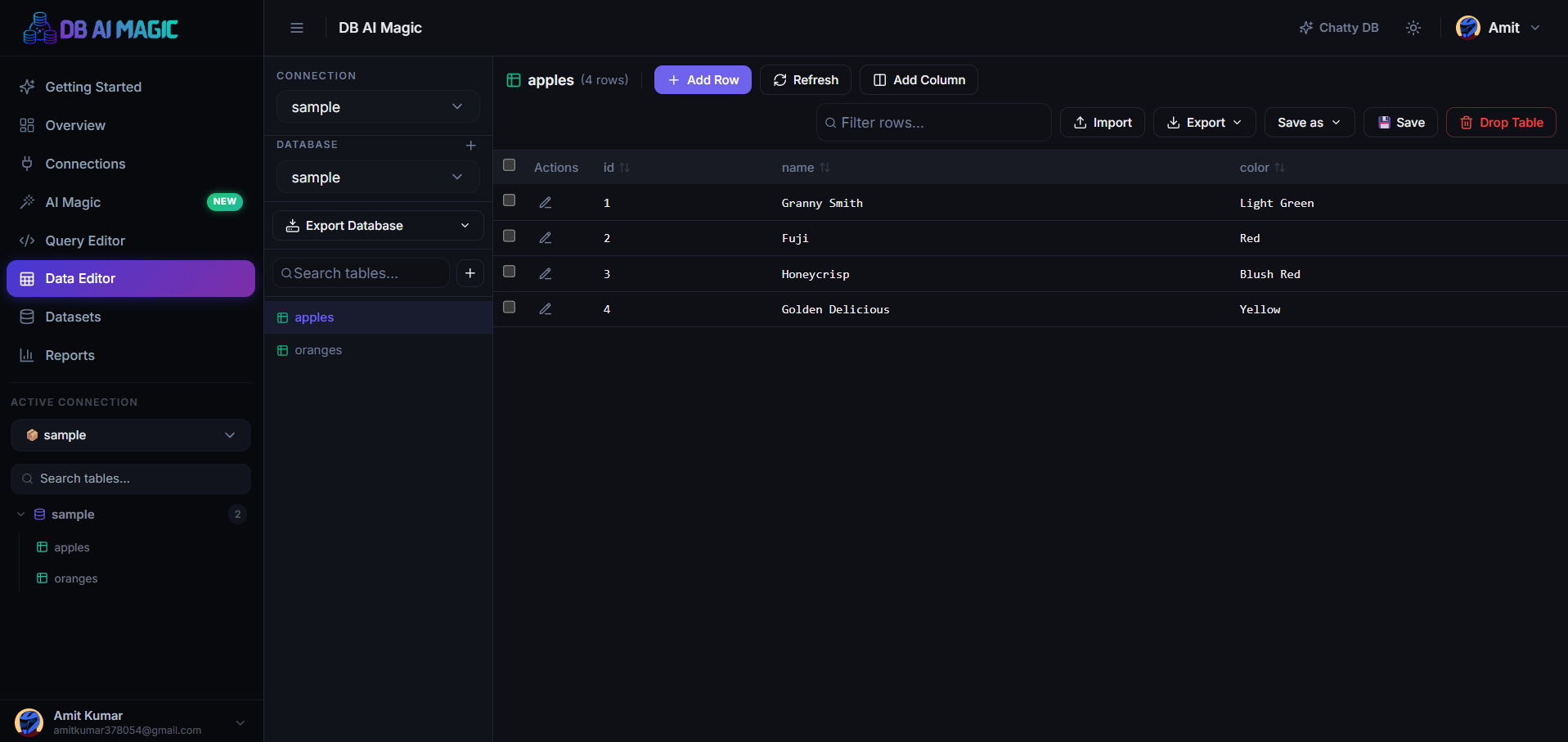Viewport: 1568px width, 742px height.
Task: Click the Fuji name cell
Action: (795, 238)
